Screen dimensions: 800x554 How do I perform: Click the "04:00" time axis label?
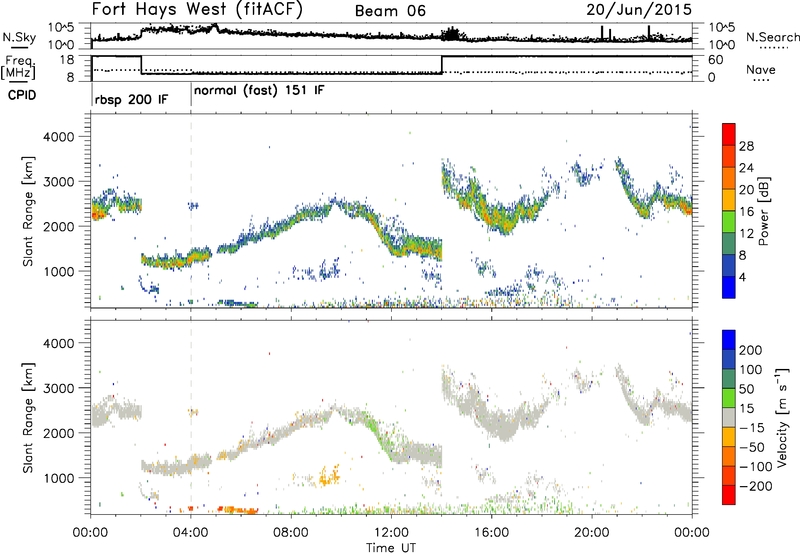coord(191,533)
